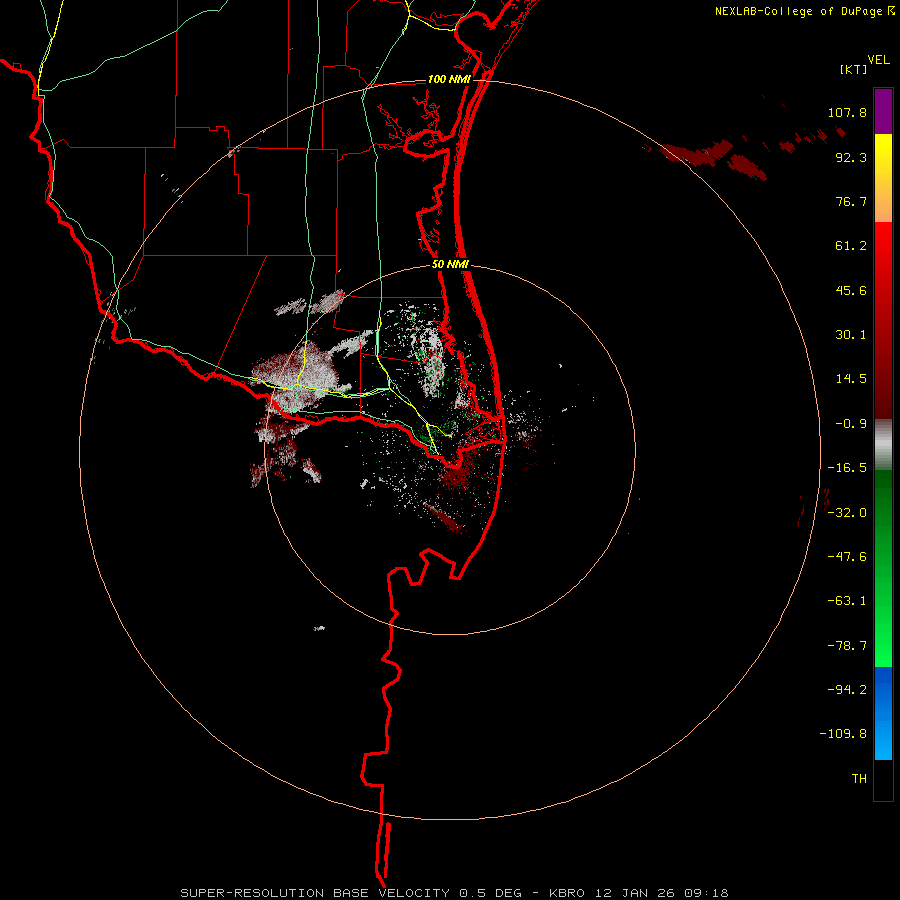Click the -109.8 legend value
The image size is (900, 900).
(x=843, y=734)
